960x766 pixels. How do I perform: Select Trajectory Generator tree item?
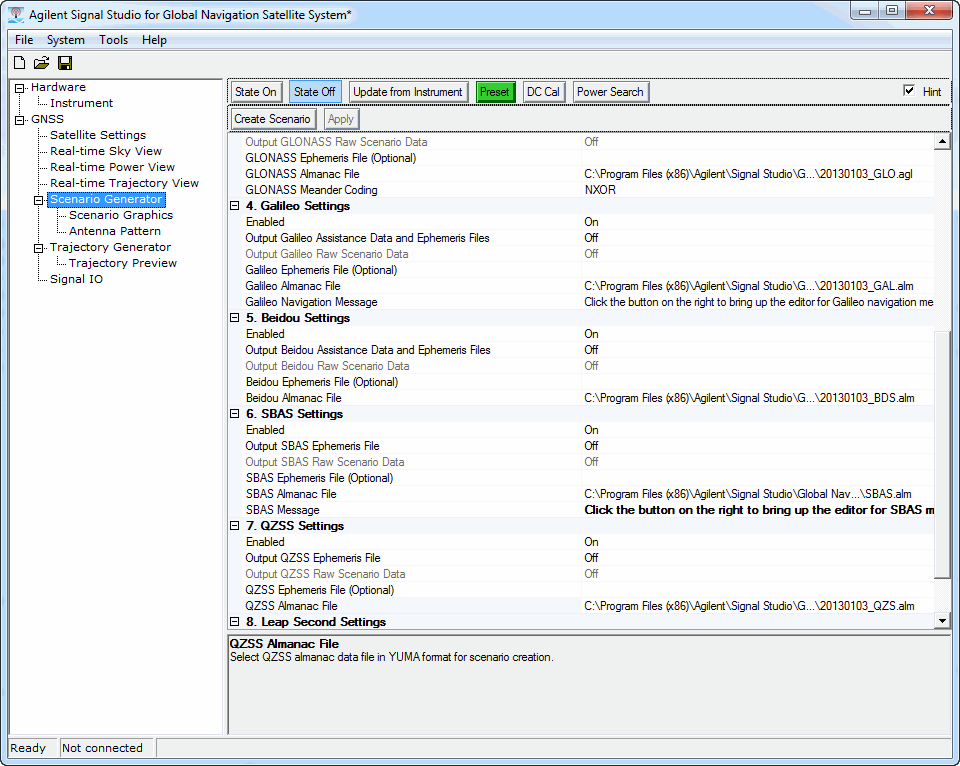110,247
